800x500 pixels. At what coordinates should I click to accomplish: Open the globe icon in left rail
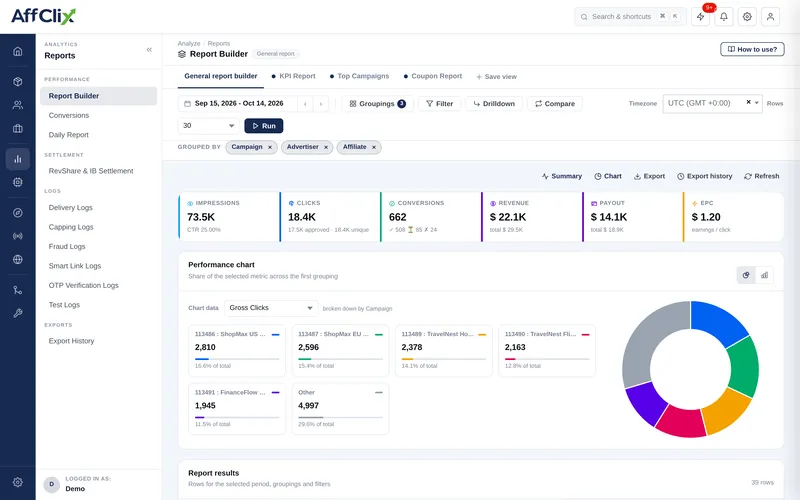(x=18, y=259)
